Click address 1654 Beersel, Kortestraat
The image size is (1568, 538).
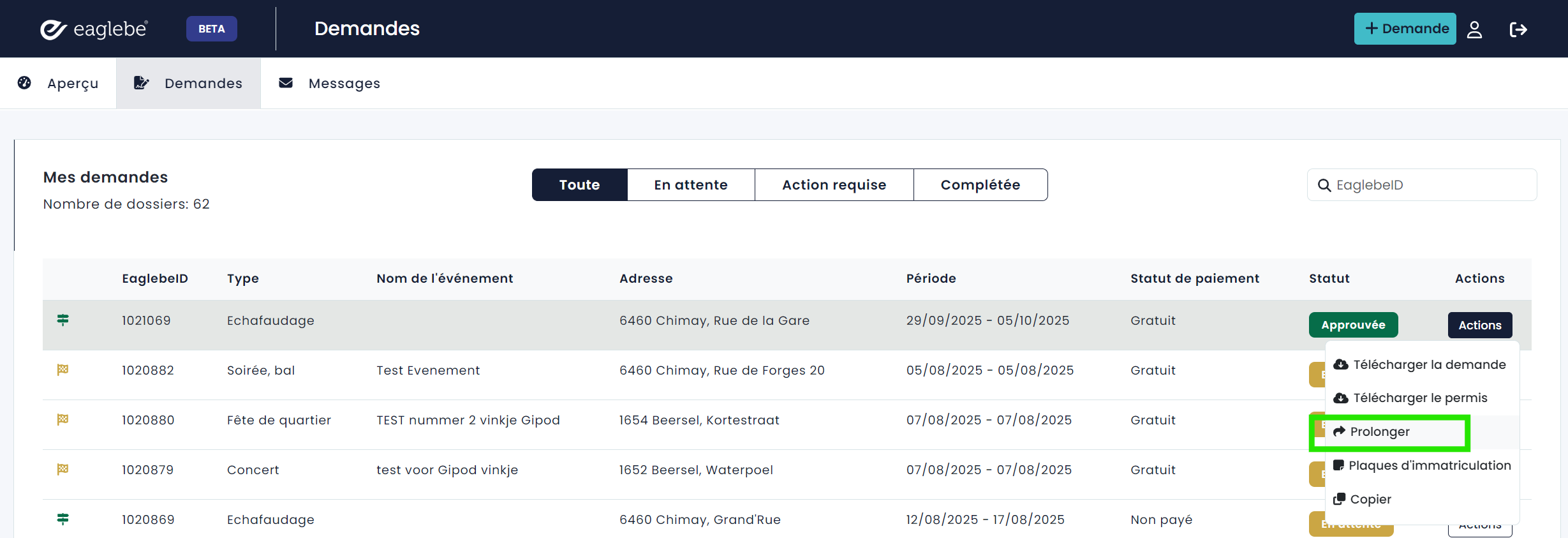pyautogui.click(x=699, y=420)
